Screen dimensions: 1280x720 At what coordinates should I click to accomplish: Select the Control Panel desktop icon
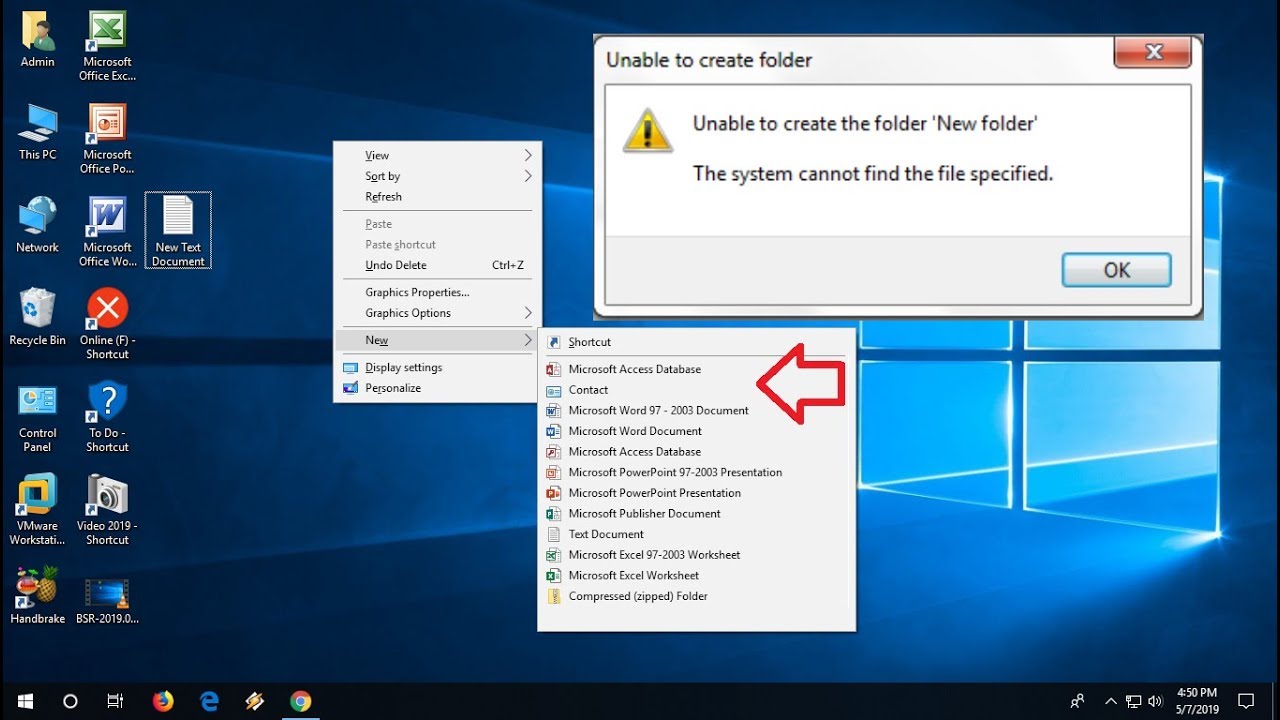point(37,418)
